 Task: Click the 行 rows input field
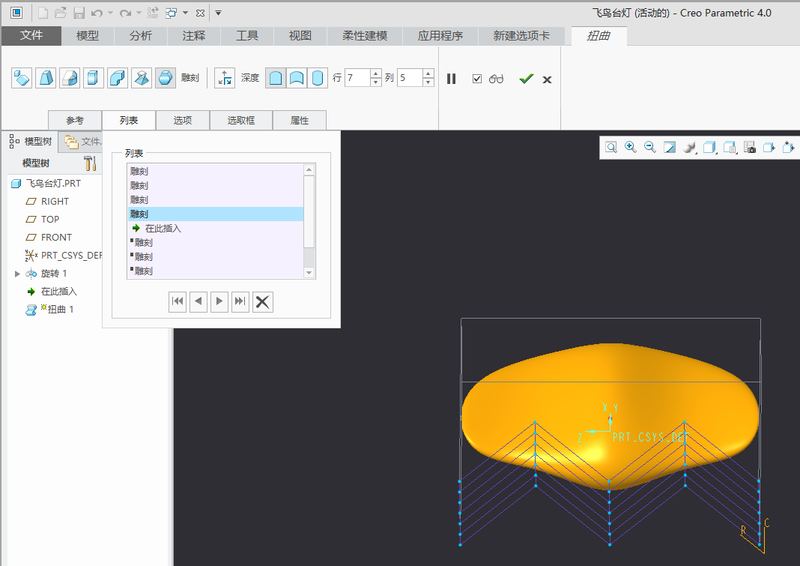click(357, 78)
